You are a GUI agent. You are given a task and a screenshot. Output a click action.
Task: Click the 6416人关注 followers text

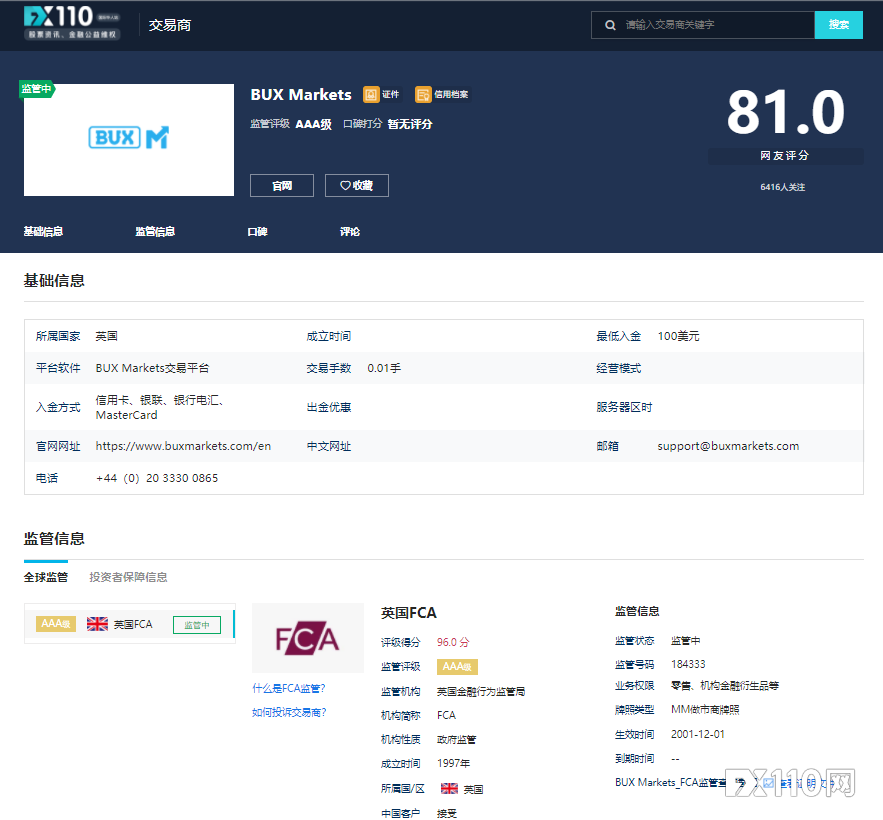pyautogui.click(x=783, y=187)
